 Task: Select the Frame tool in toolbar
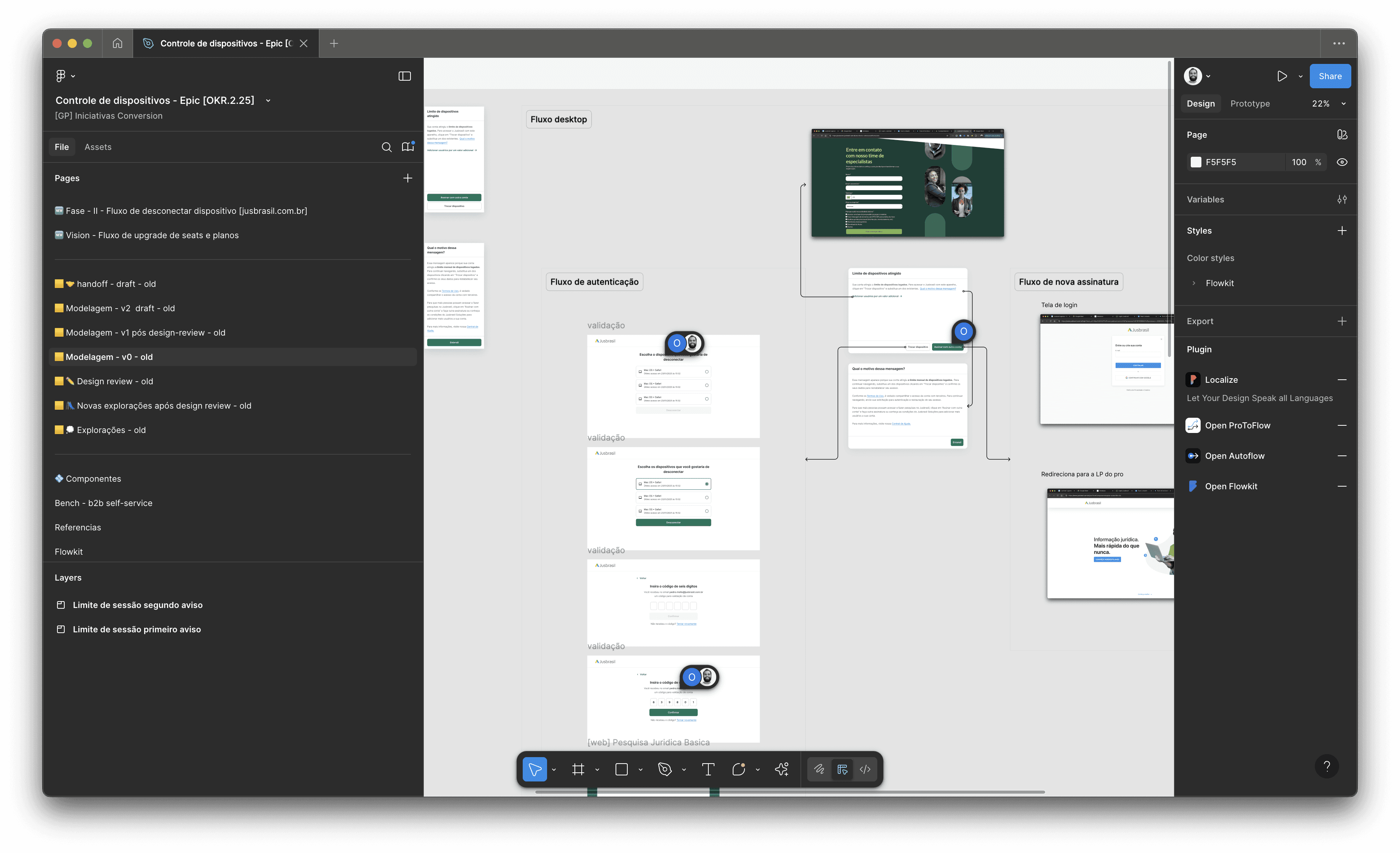tap(578, 769)
